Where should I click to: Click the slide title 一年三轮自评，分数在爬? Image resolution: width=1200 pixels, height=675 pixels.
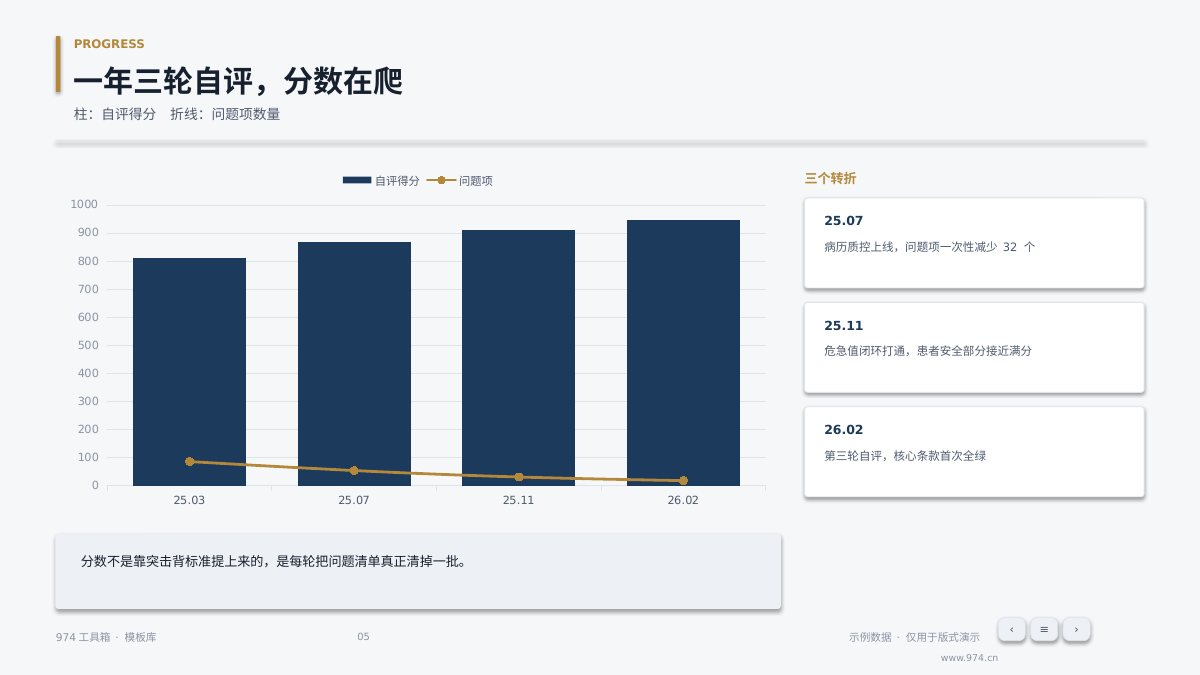(238, 81)
